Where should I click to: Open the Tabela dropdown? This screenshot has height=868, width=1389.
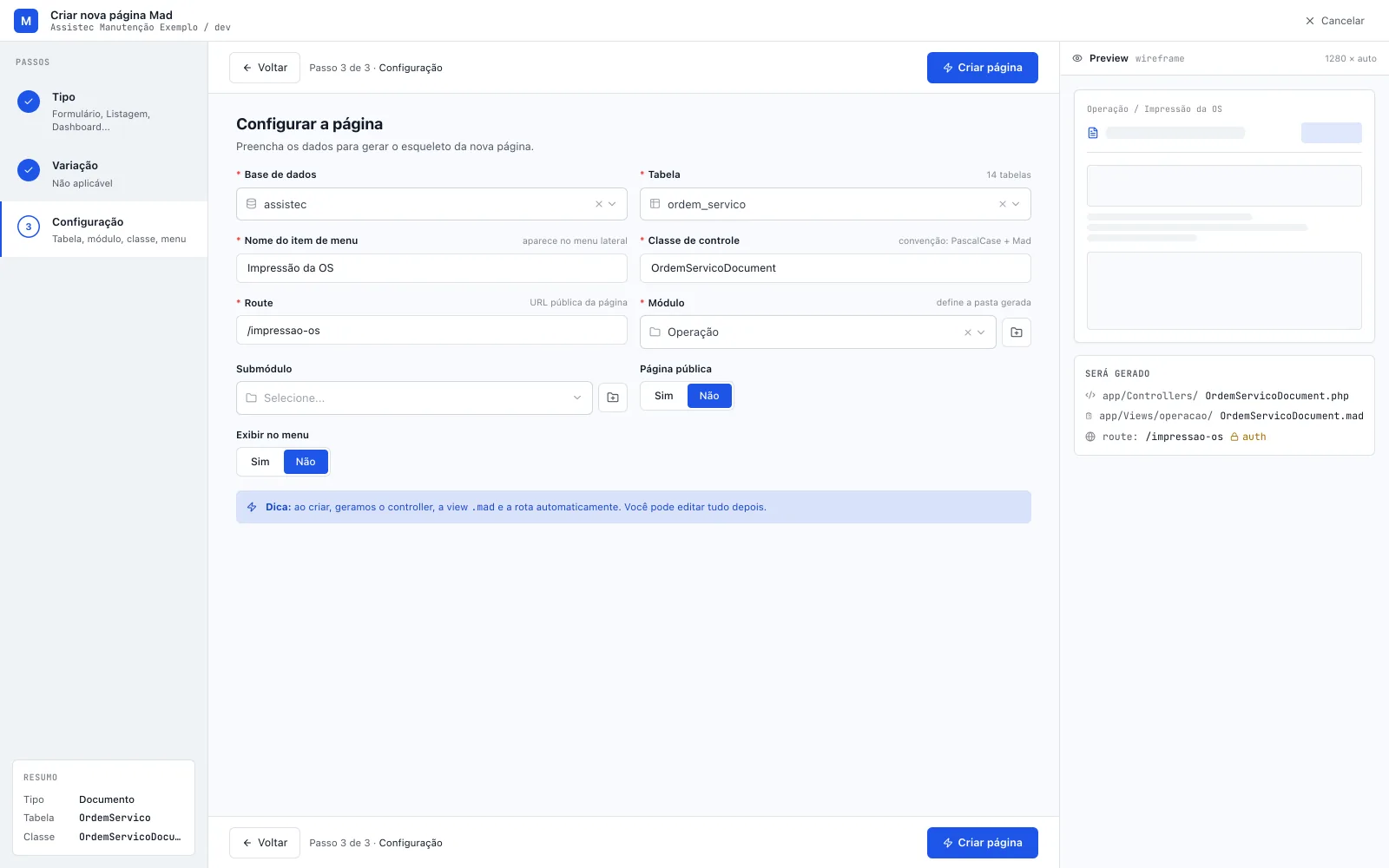click(x=835, y=204)
